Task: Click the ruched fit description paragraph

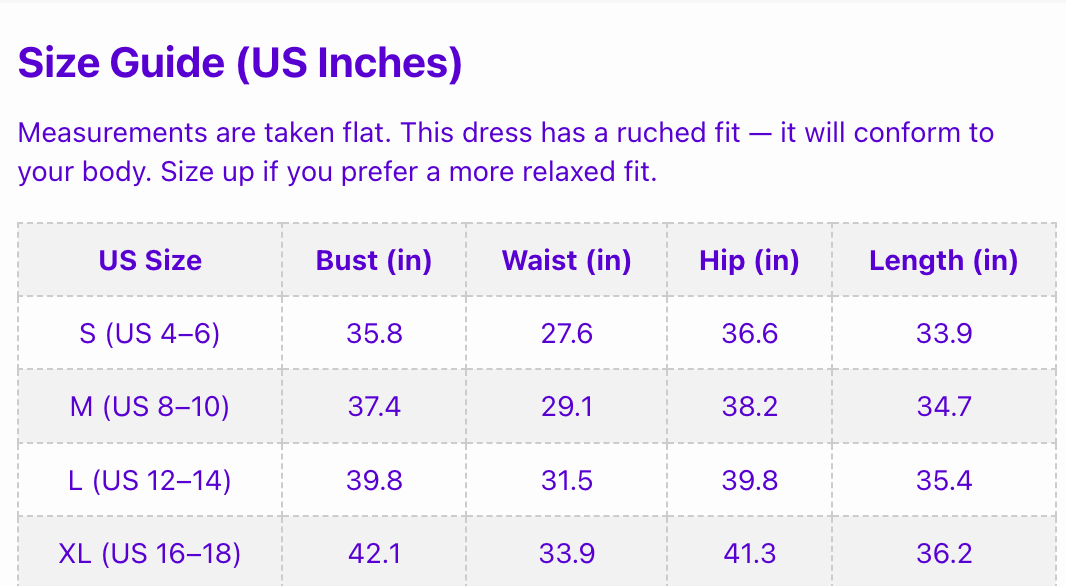Action: point(506,152)
